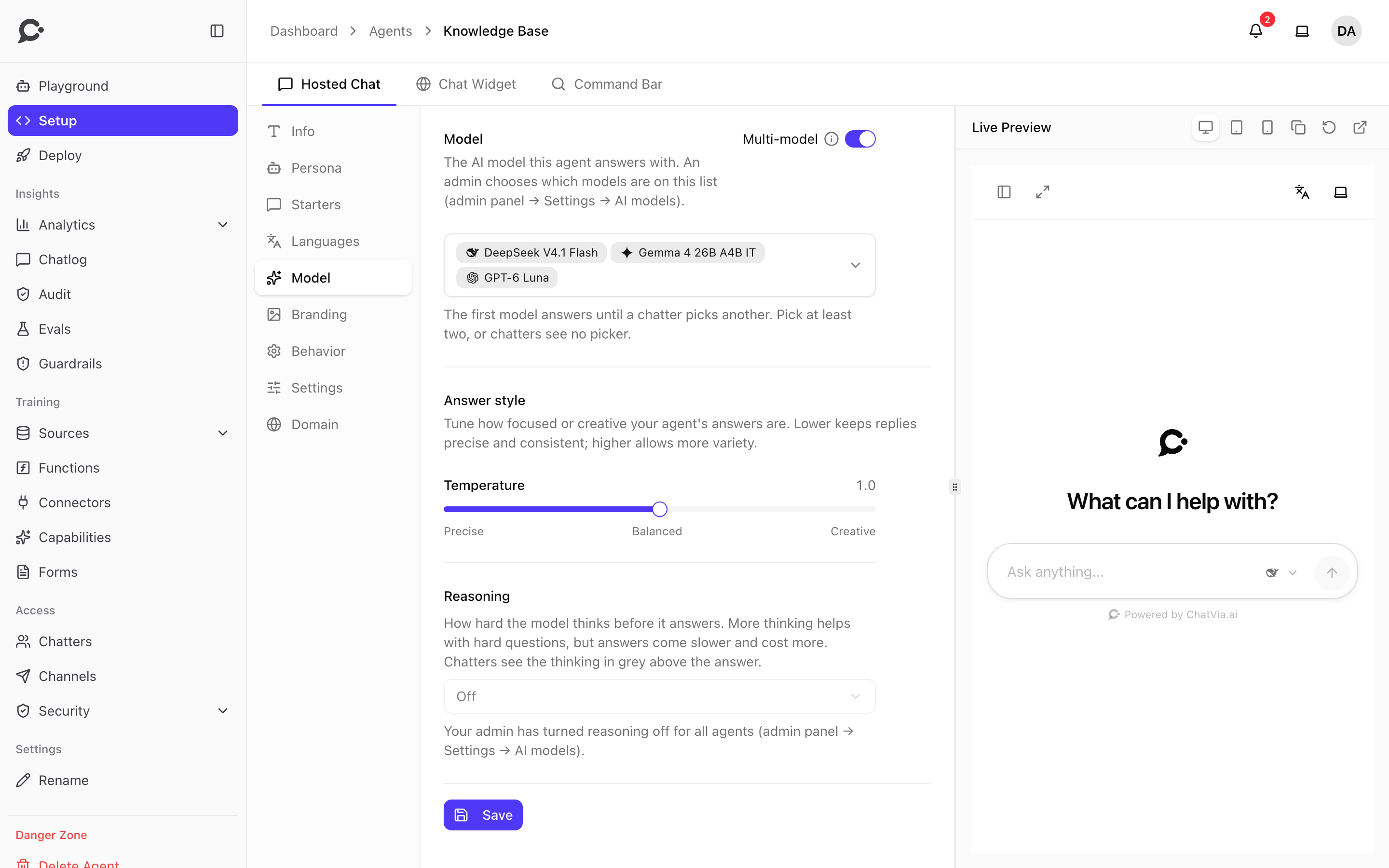Click the DA user avatar

coord(1346,31)
